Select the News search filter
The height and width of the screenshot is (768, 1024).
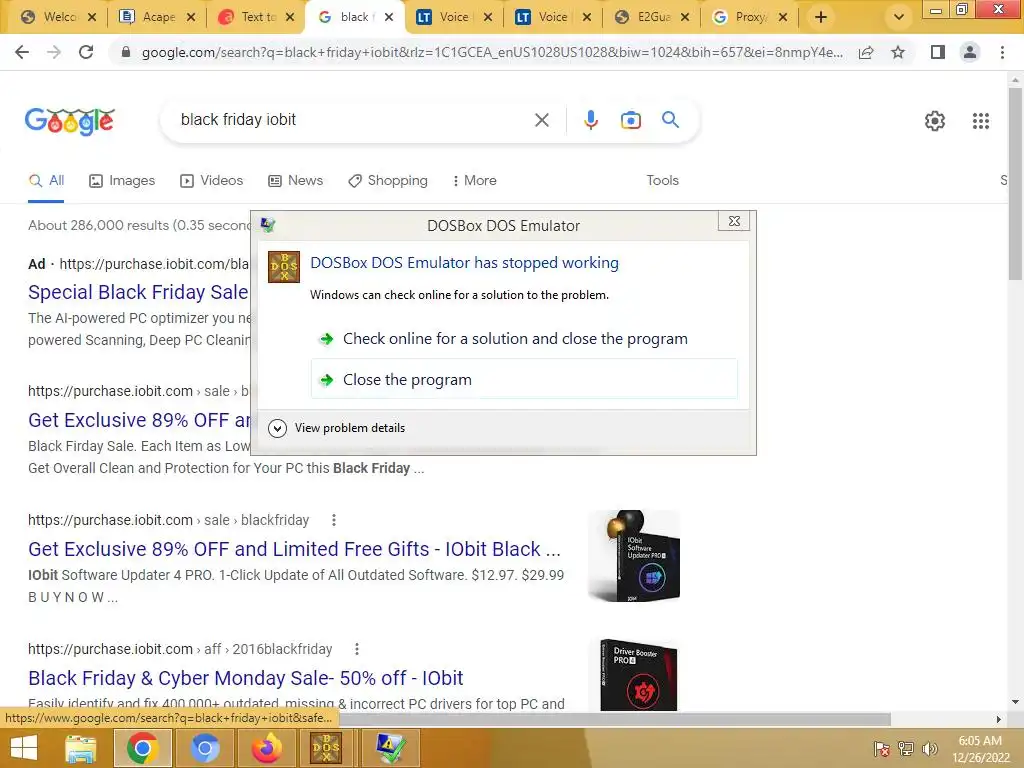click(x=295, y=181)
